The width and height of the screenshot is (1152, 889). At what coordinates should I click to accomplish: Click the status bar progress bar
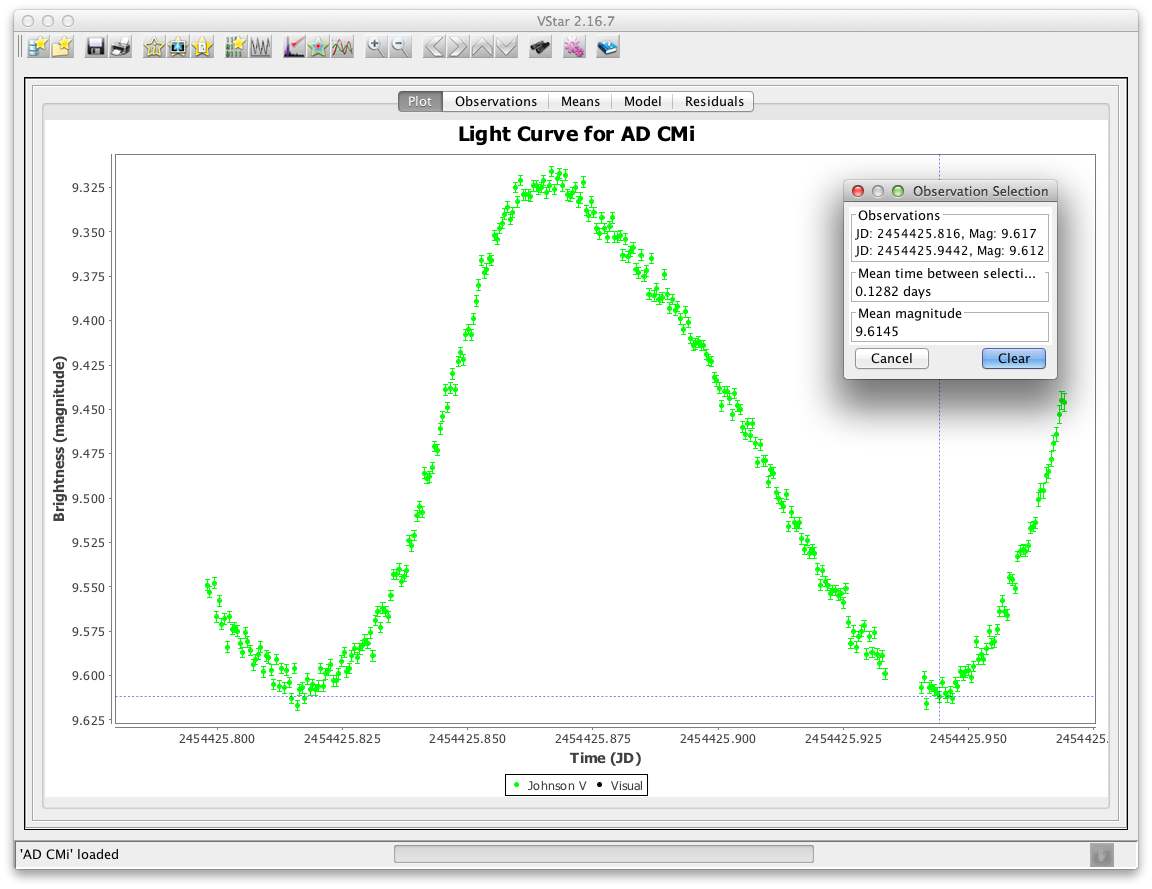point(603,854)
